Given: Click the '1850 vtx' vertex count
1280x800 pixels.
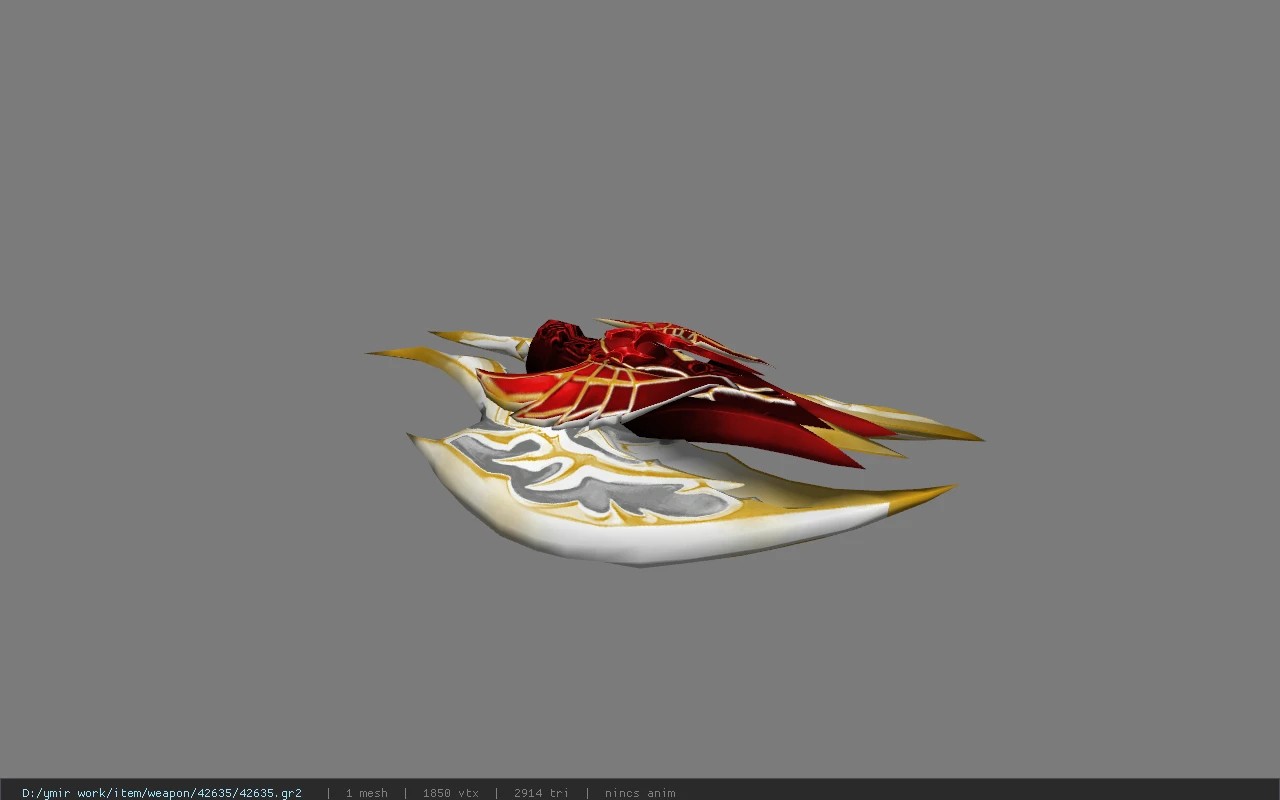Looking at the screenshot, I should tap(450, 793).
